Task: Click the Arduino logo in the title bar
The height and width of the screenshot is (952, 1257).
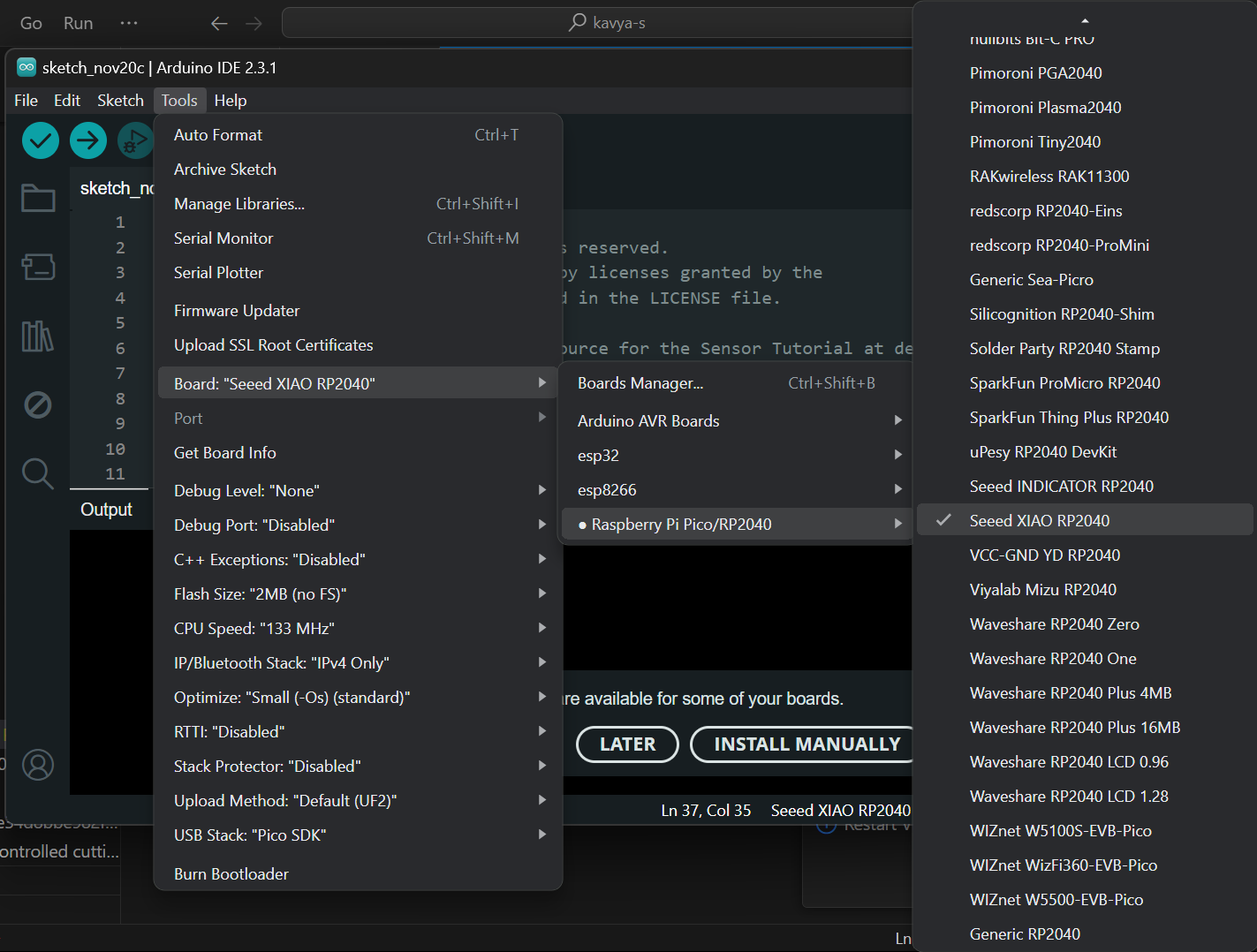Action: [x=27, y=67]
